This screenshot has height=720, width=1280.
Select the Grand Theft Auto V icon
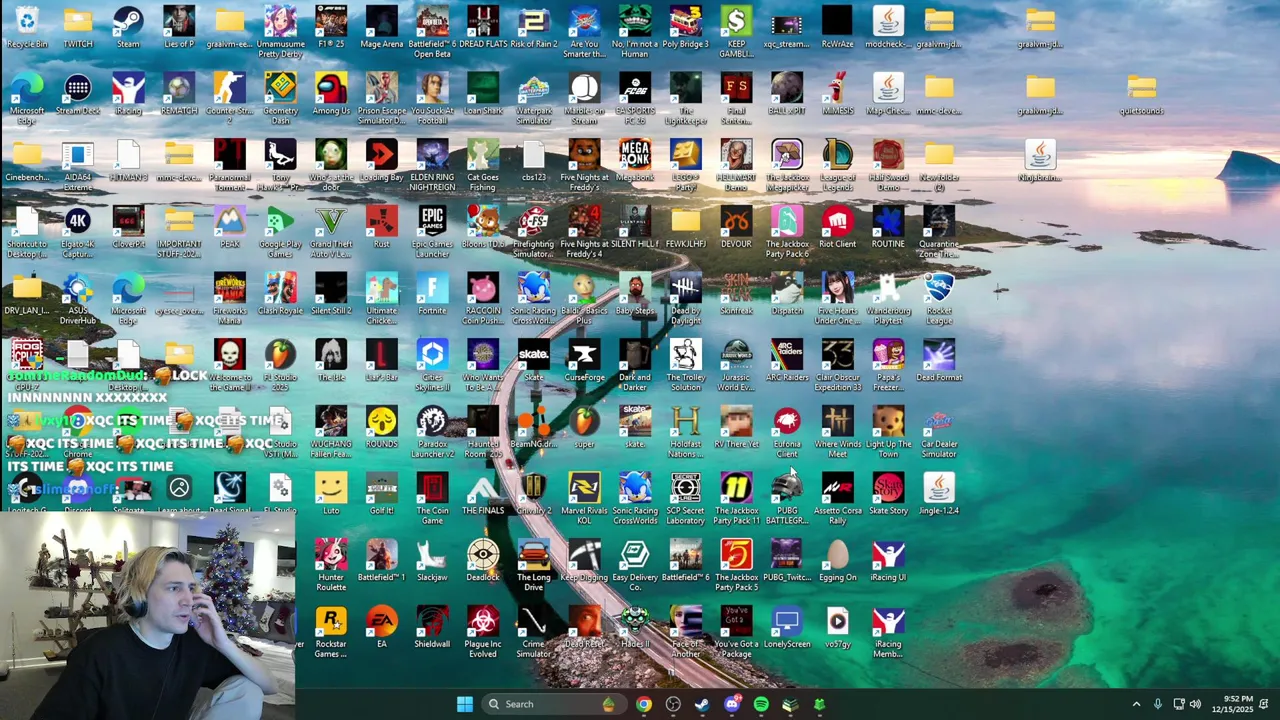coord(331,232)
